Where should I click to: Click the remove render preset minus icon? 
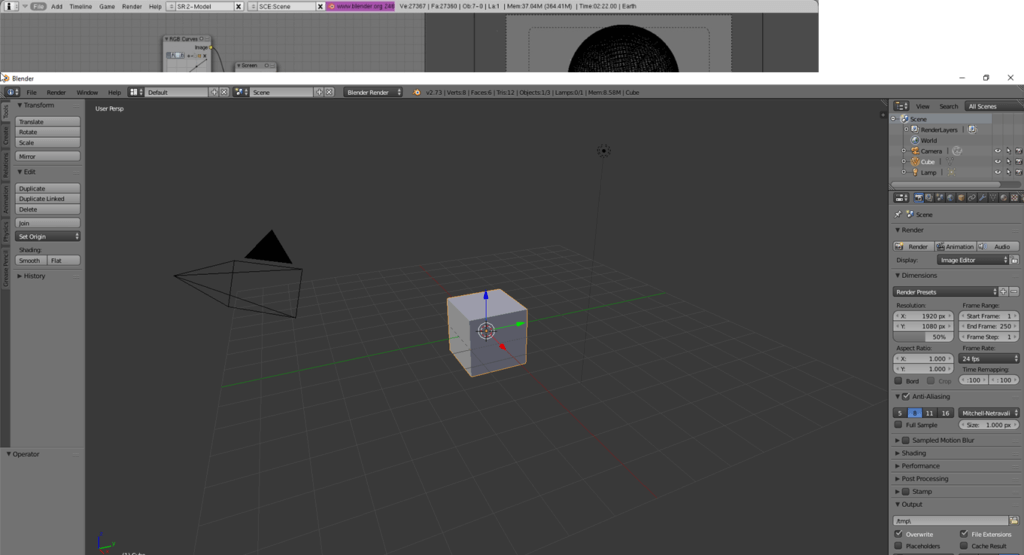point(1014,292)
